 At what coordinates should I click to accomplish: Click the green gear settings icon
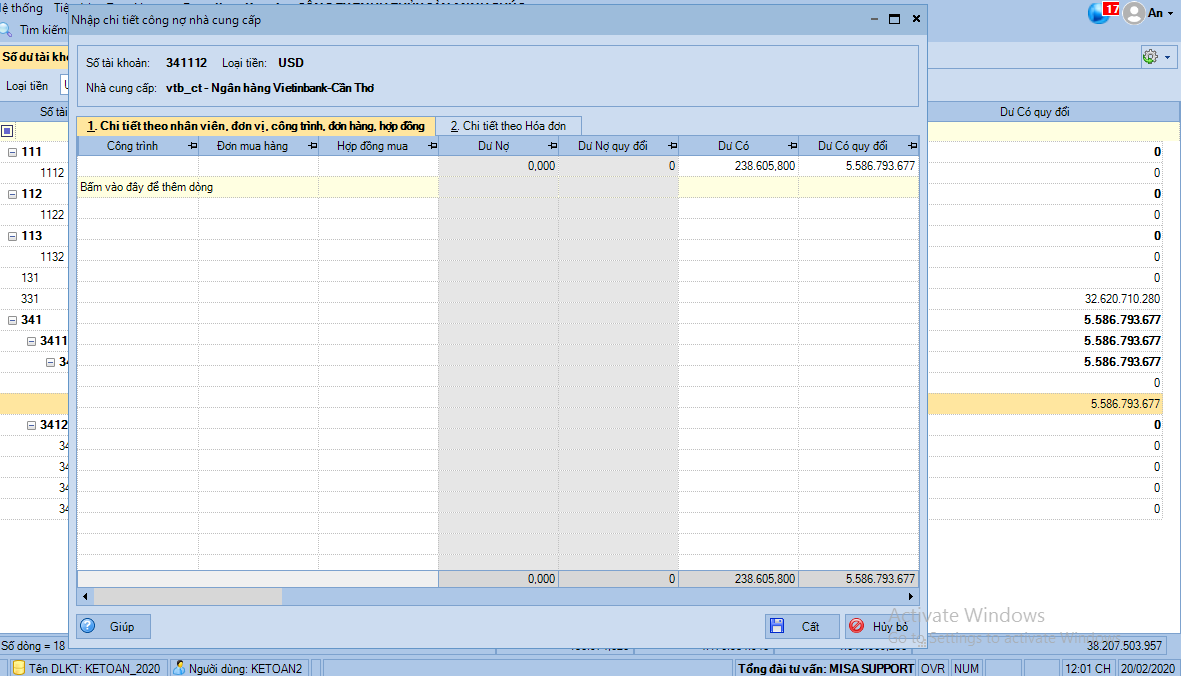pyautogui.click(x=1150, y=57)
